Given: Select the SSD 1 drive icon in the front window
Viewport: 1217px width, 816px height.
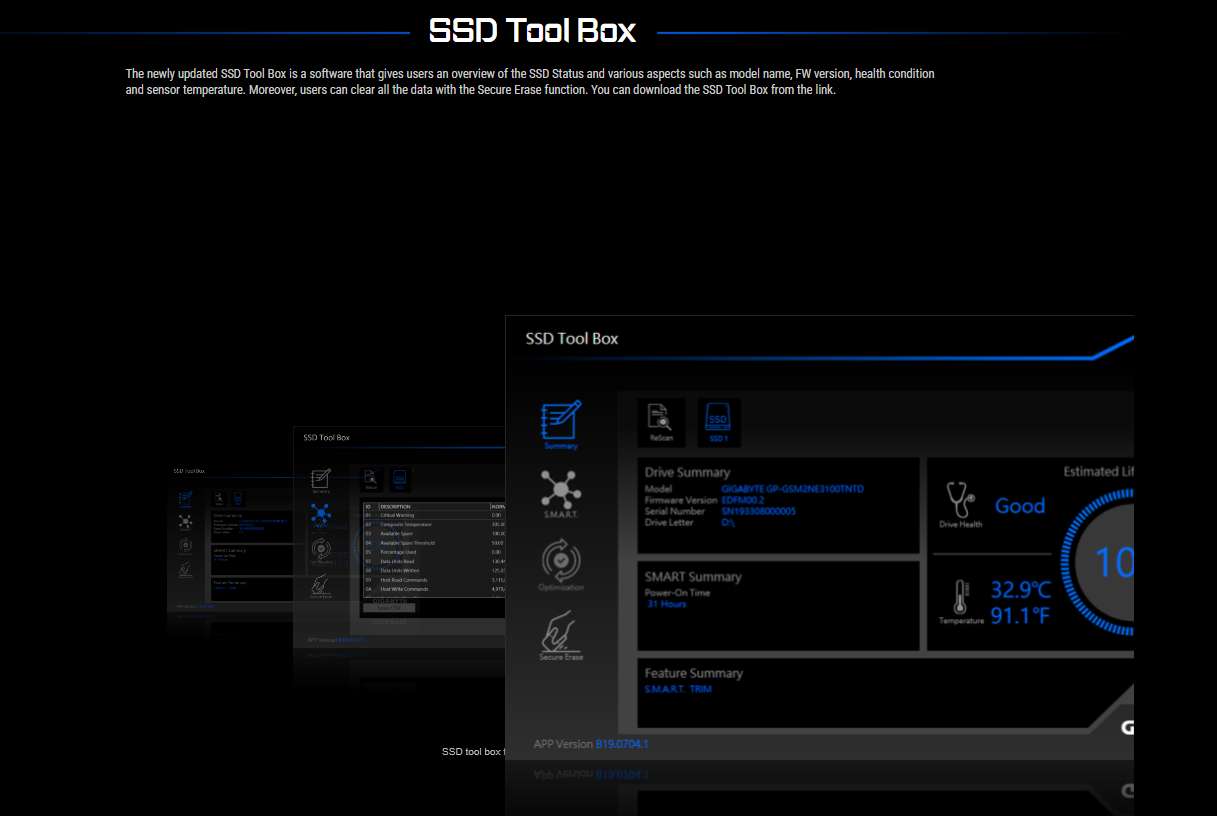Looking at the screenshot, I should click(718, 420).
